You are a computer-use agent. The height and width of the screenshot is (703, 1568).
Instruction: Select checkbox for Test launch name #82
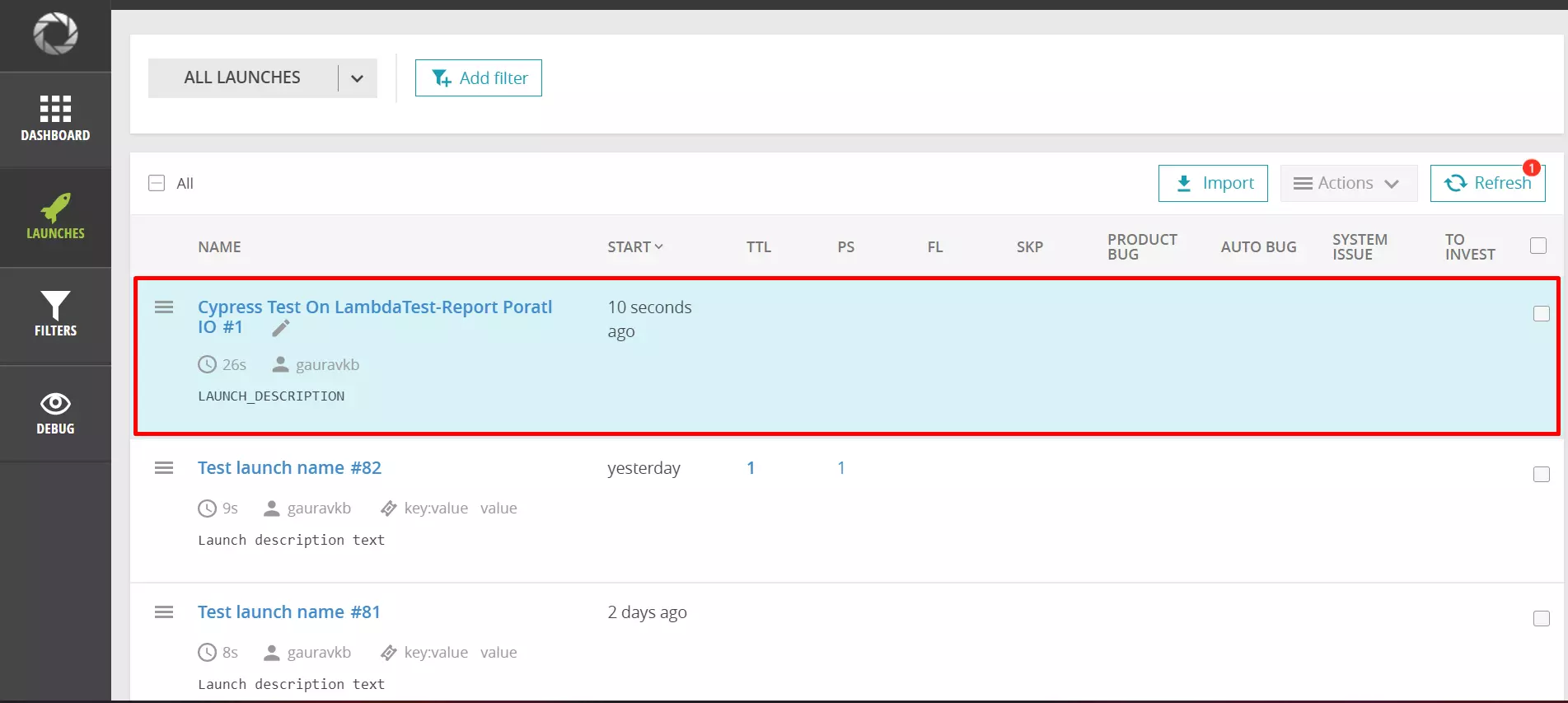(x=1541, y=475)
